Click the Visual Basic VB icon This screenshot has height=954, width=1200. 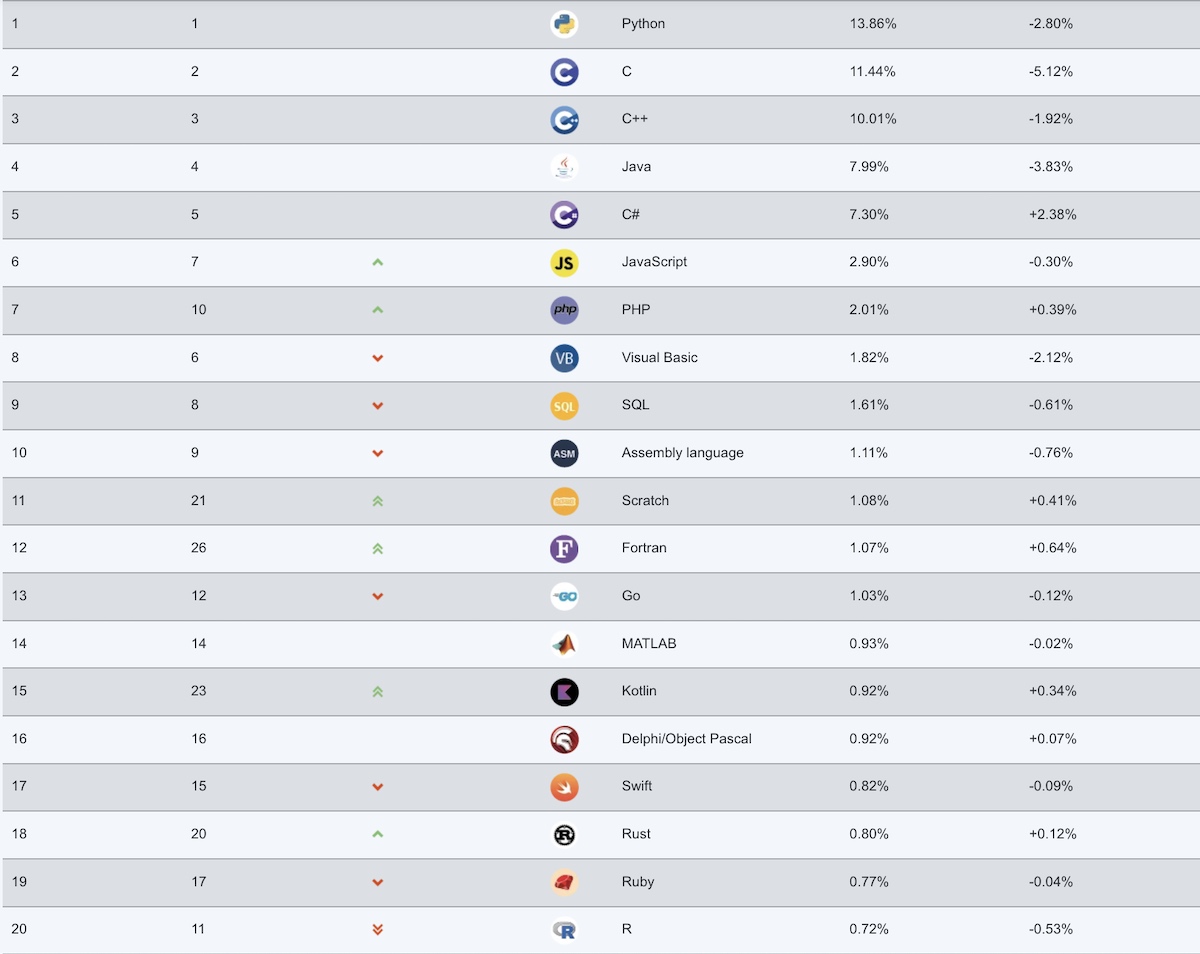click(x=564, y=358)
